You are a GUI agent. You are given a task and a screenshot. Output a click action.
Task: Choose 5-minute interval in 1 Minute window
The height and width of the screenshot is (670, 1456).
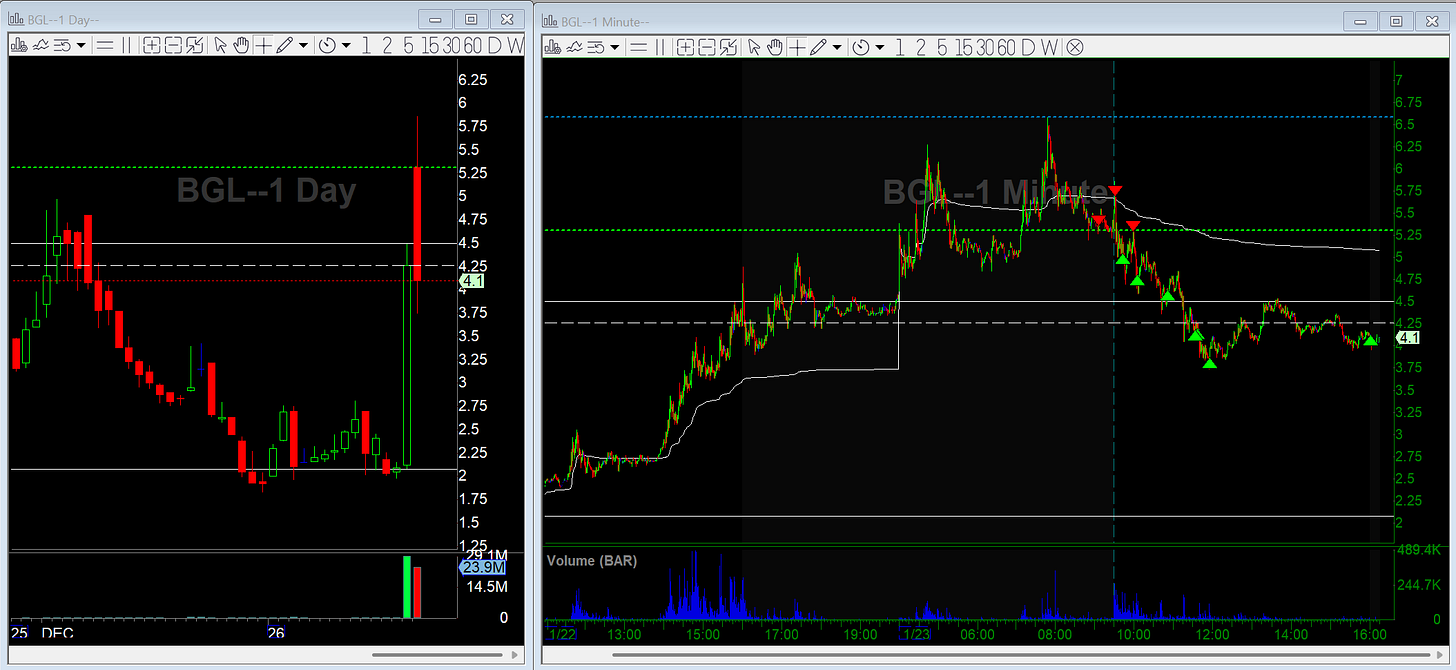942,46
